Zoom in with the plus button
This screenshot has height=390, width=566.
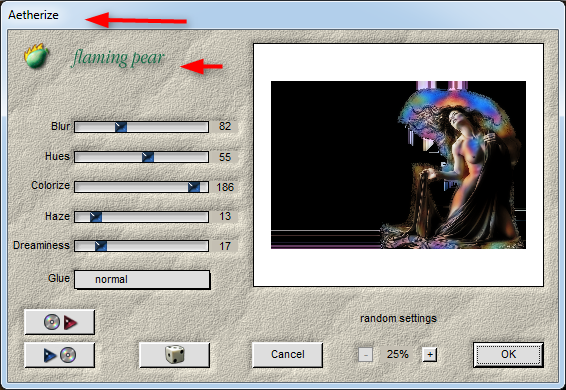(430, 354)
